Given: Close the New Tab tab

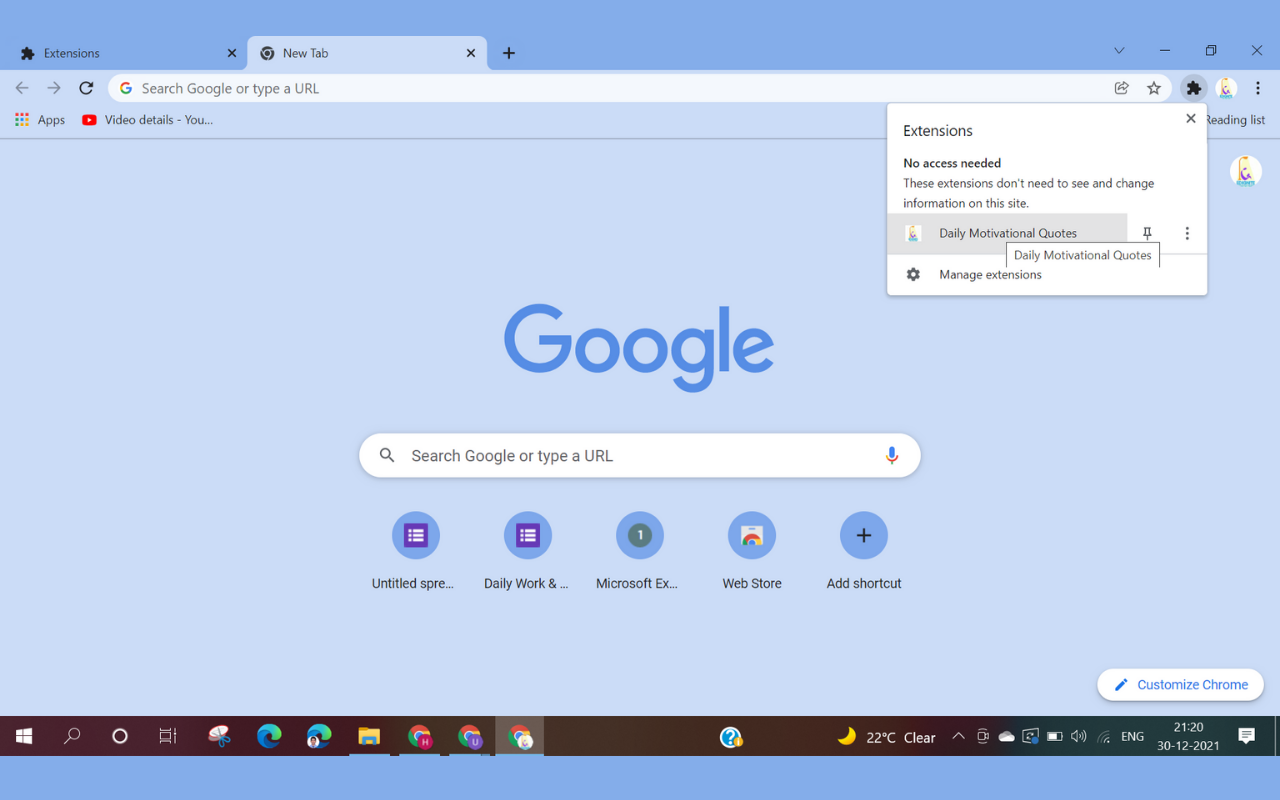Looking at the screenshot, I should pos(471,53).
